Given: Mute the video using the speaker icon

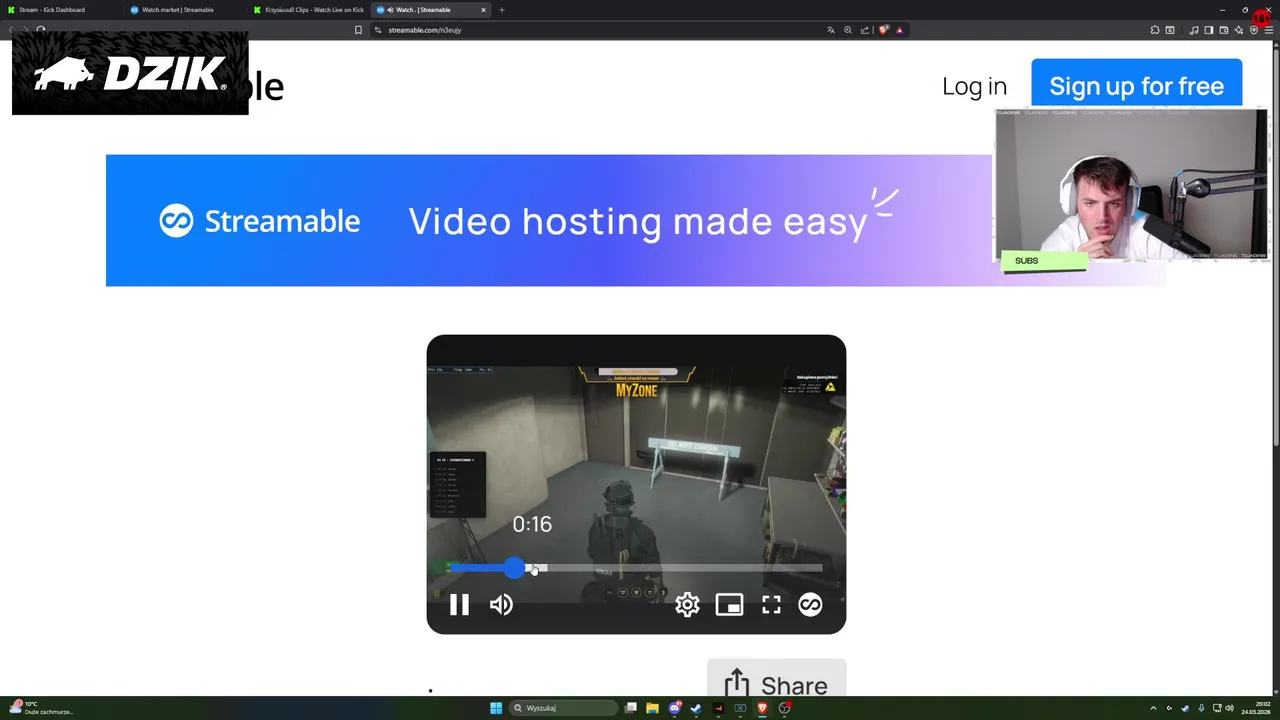Looking at the screenshot, I should [x=501, y=604].
